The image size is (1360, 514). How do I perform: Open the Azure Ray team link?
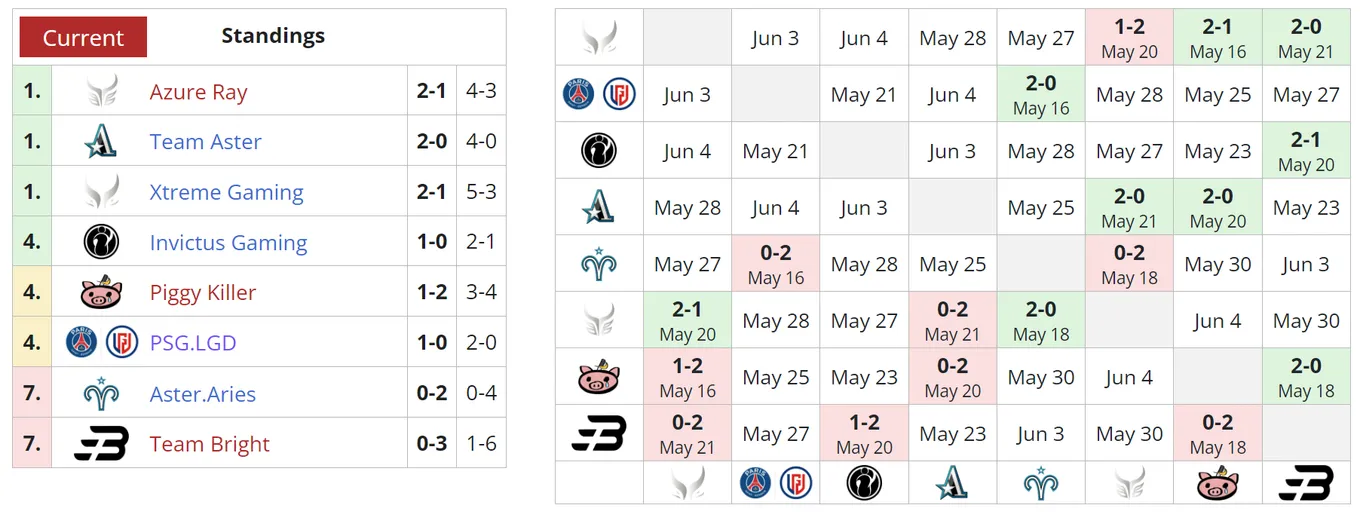198,92
